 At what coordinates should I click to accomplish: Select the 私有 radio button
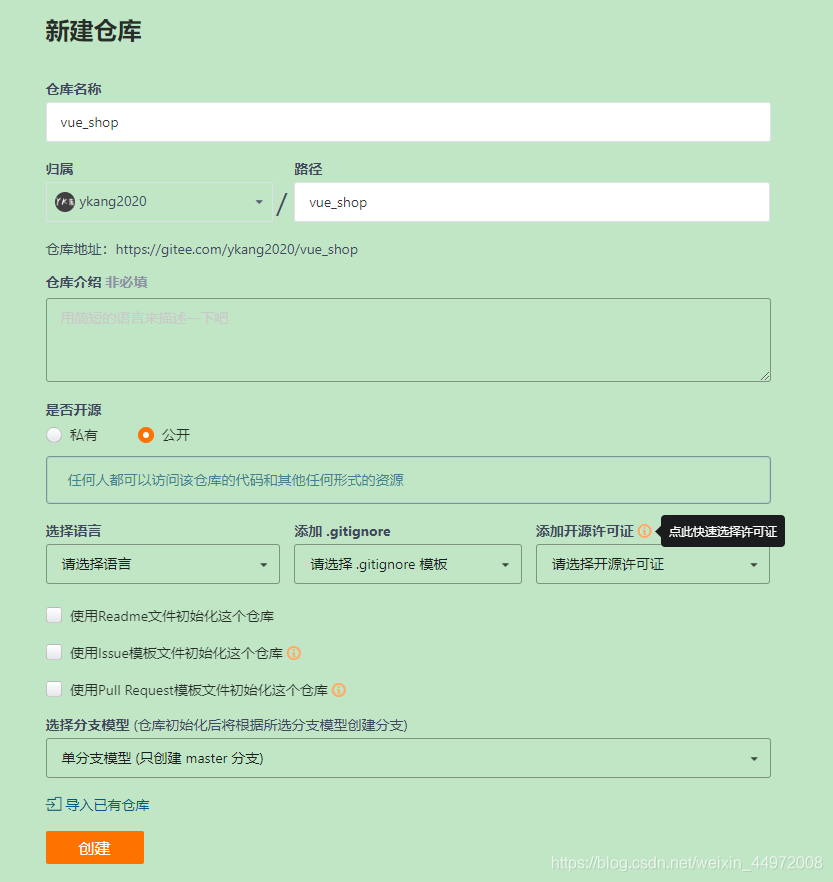(54, 434)
